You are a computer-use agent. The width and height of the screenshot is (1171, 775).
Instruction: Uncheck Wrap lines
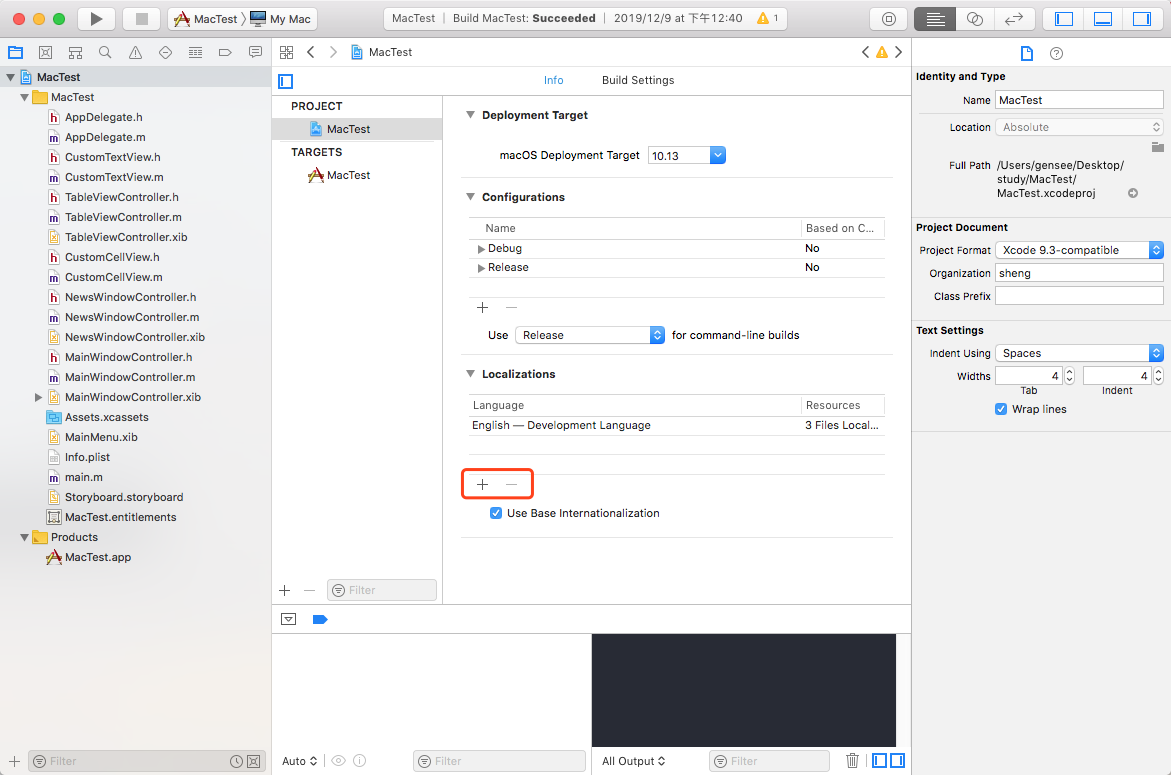tap(1001, 409)
